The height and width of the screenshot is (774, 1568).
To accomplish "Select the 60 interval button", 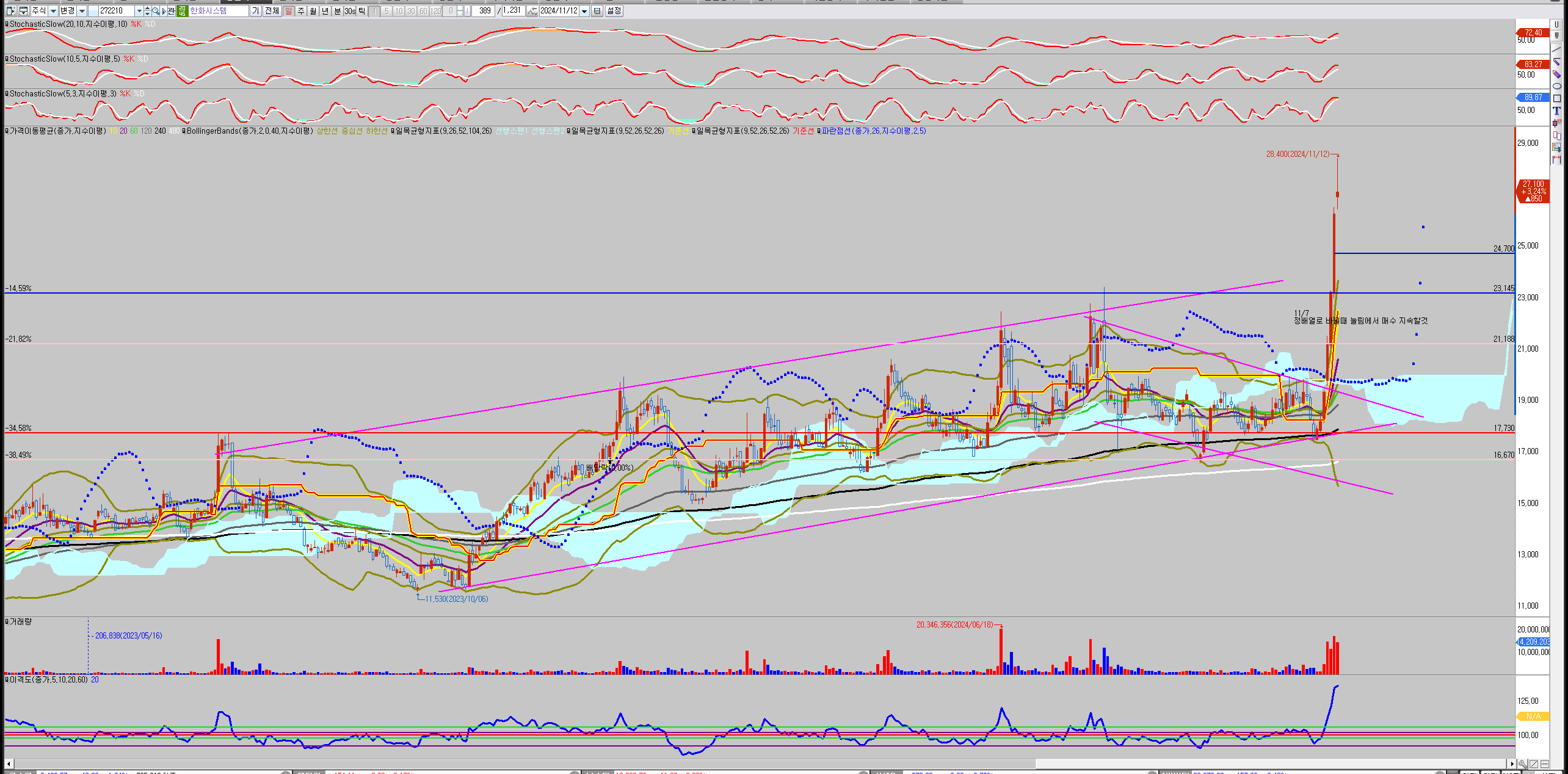I will point(423,11).
